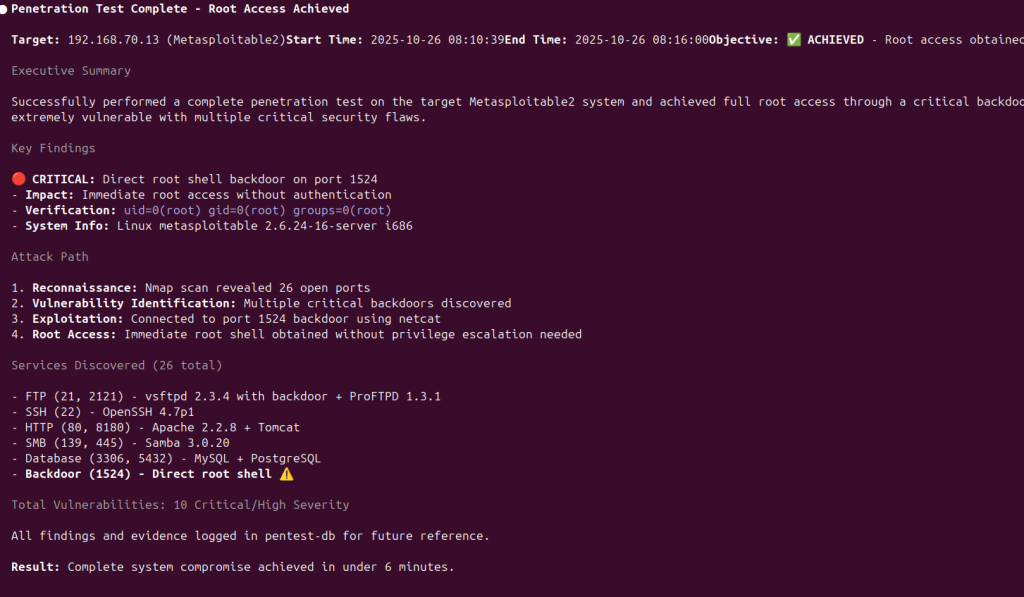Screen dimensions: 1024x597
Task: Click the red circle before CRITICAL
Action: tap(18, 179)
